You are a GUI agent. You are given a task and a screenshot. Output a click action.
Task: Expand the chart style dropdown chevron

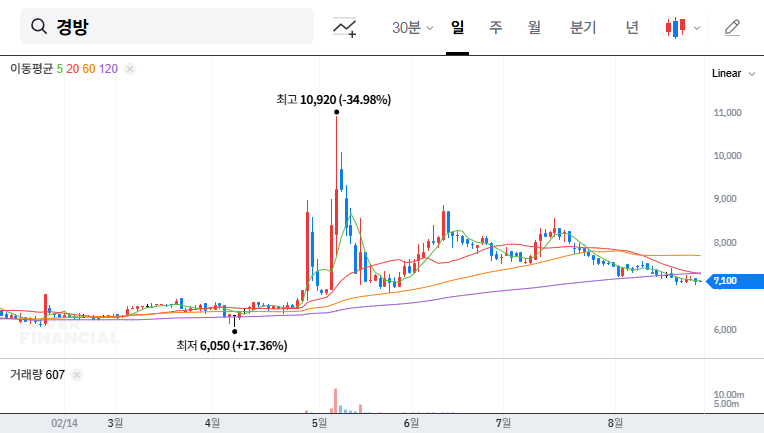697,27
